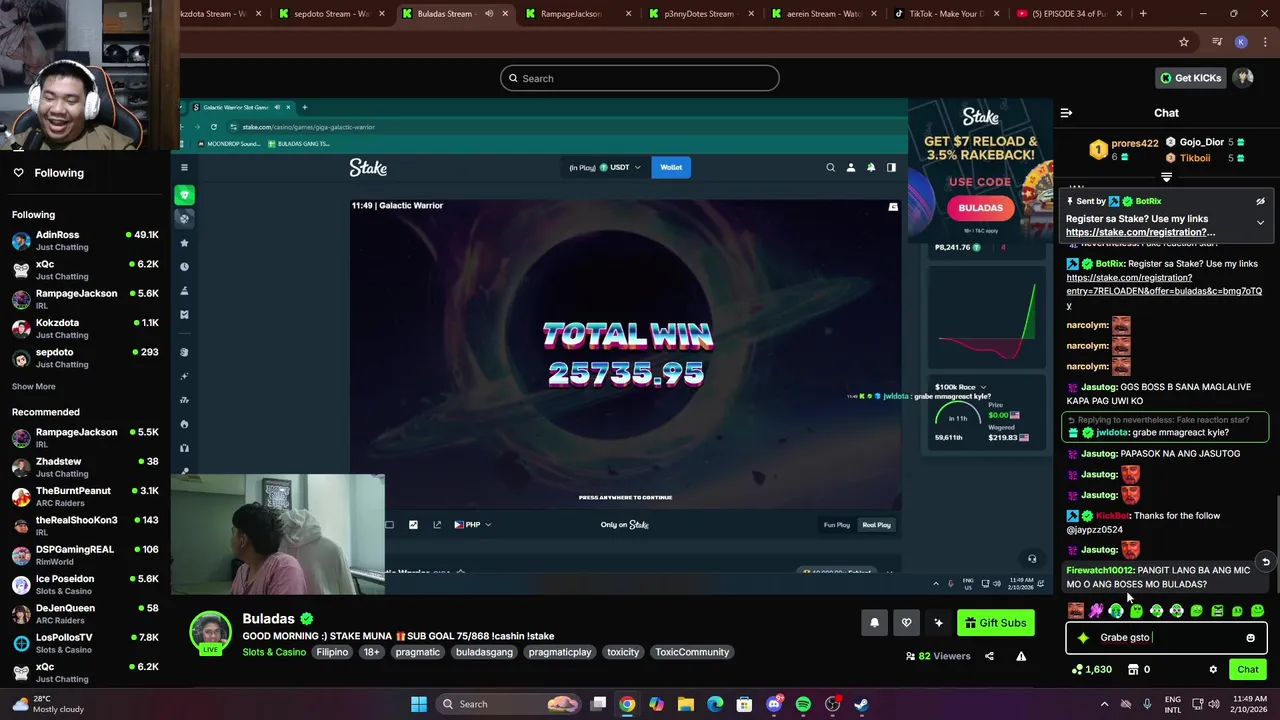
Task: Open Zhadstew recommended channel
Action: pos(85,467)
